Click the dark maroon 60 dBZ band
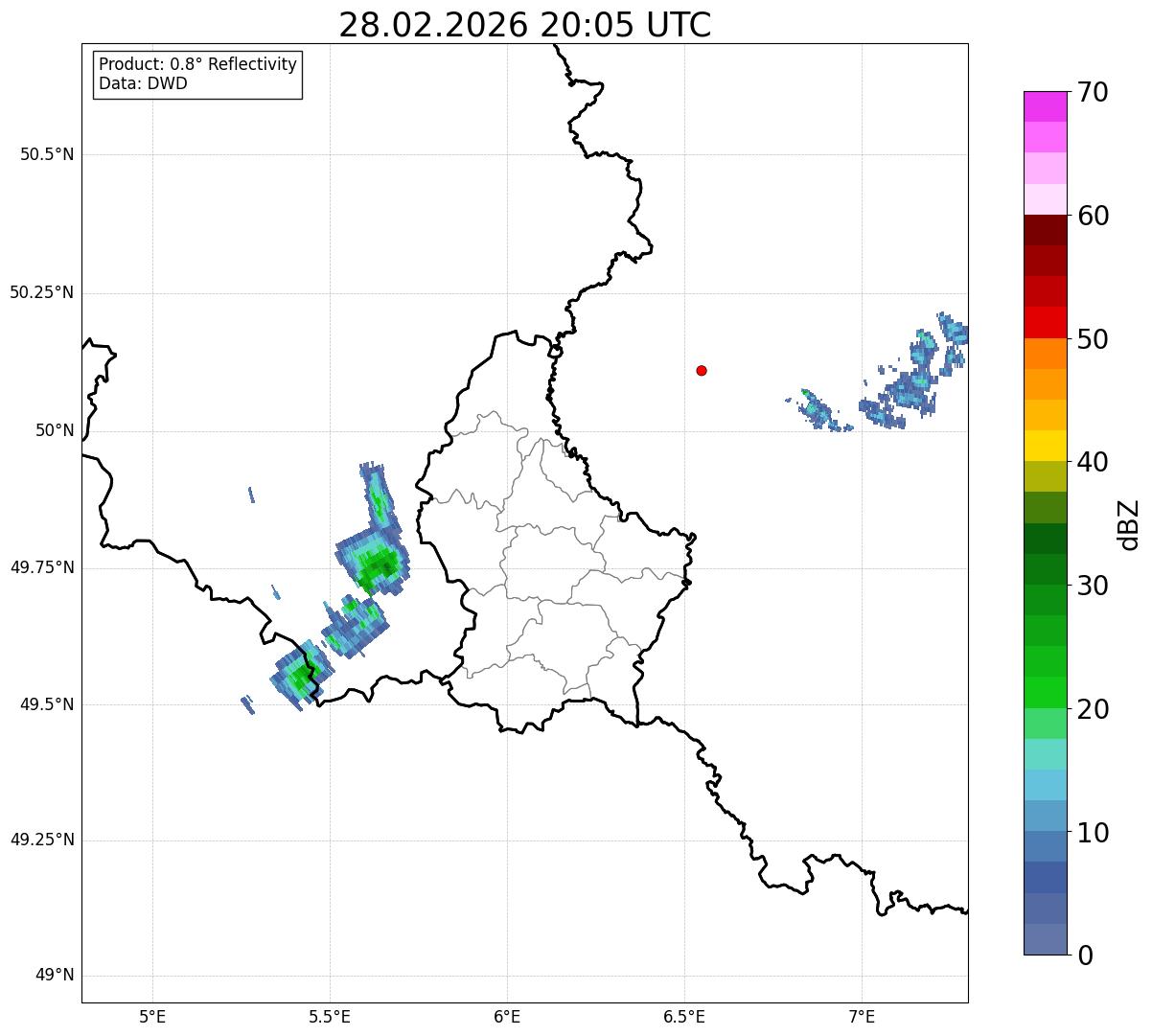This screenshot has width=1152, height=1036. click(1047, 230)
